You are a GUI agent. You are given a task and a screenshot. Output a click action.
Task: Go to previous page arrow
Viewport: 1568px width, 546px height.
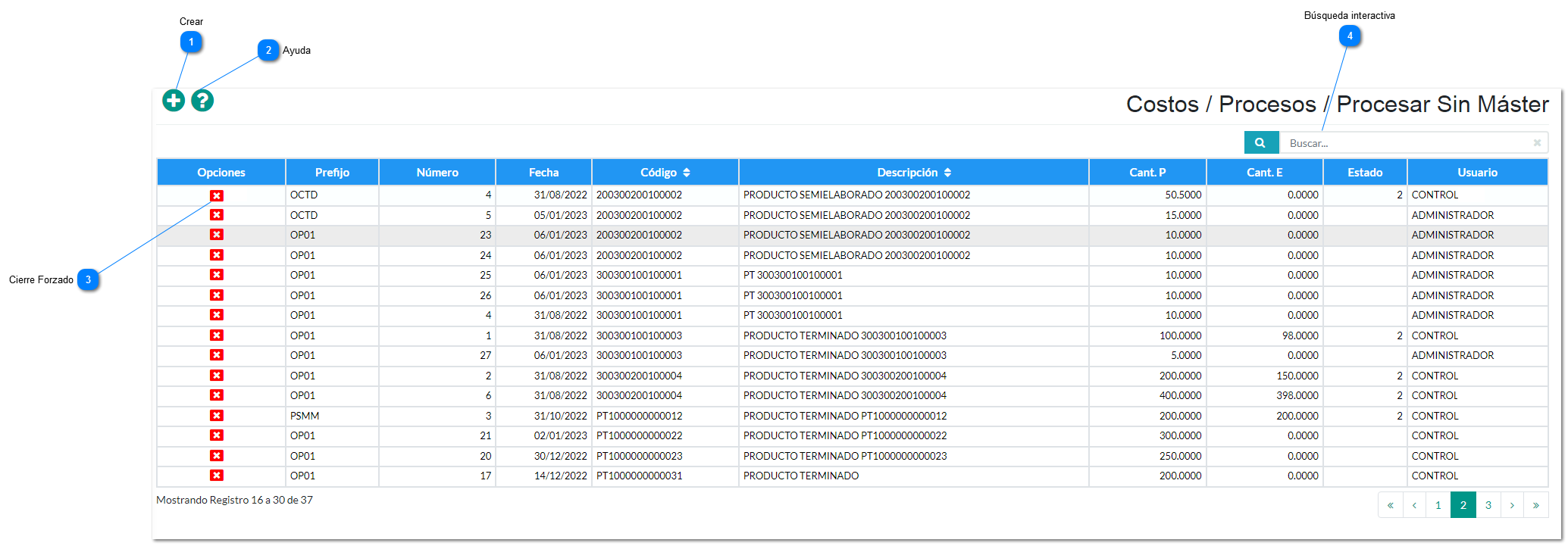pyautogui.click(x=1414, y=505)
